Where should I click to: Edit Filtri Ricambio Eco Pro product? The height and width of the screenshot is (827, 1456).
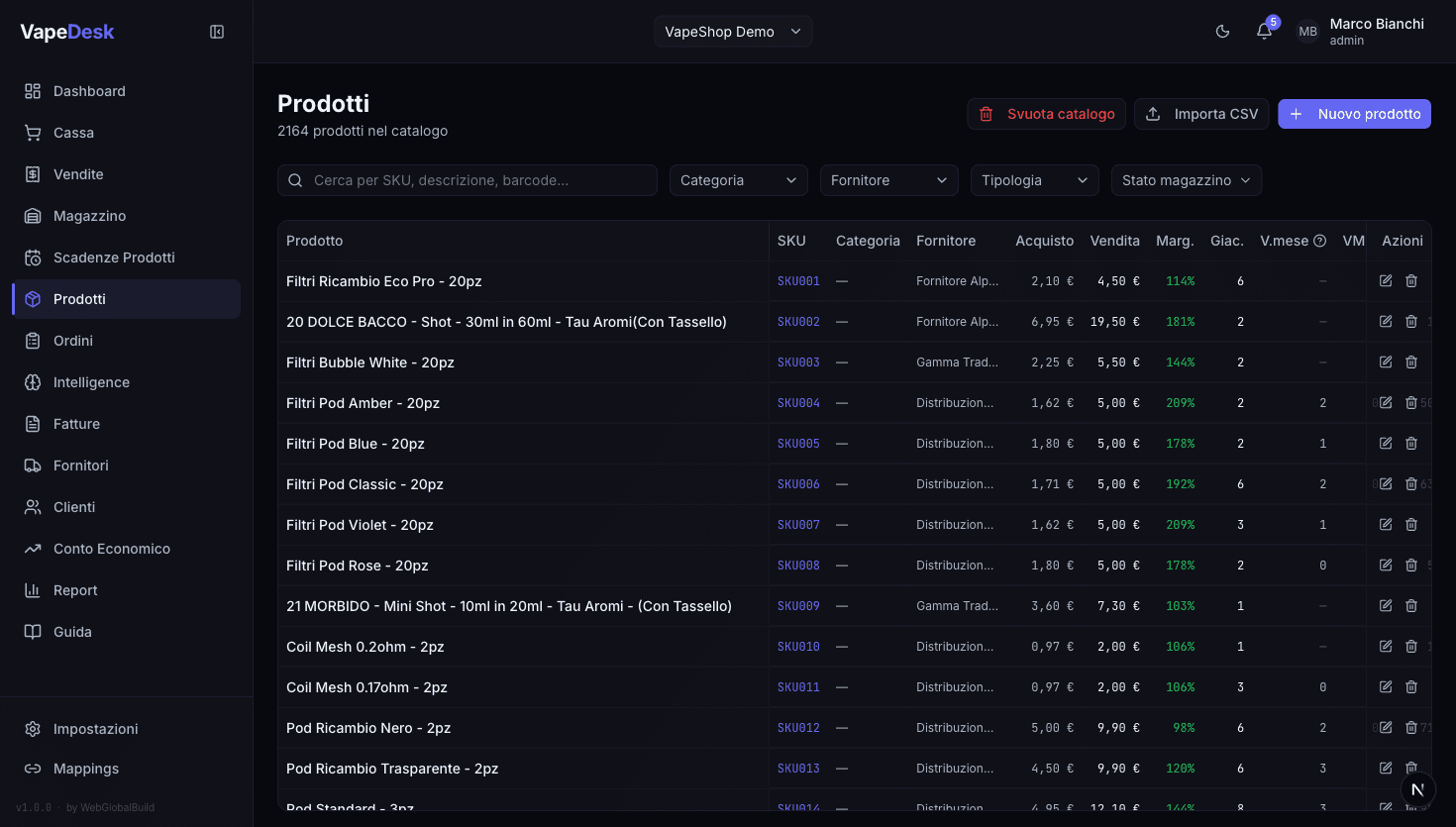pos(1386,281)
